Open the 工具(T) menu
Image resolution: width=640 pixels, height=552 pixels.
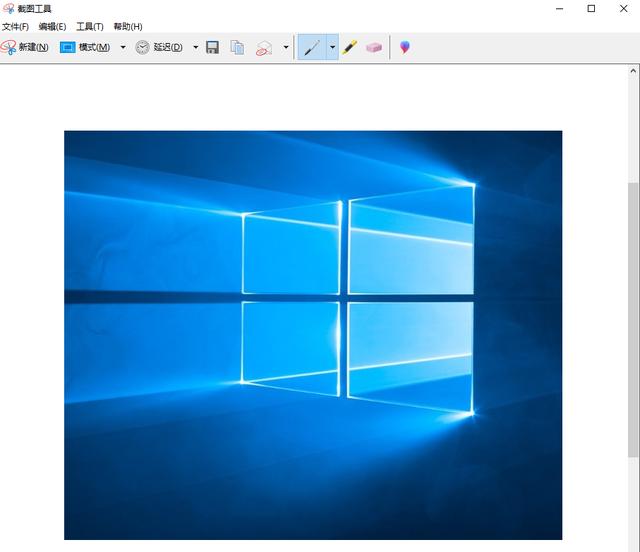(90, 27)
